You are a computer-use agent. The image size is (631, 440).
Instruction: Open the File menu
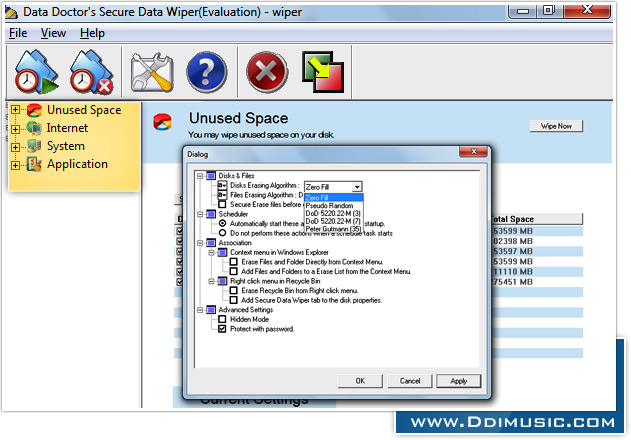pos(18,33)
